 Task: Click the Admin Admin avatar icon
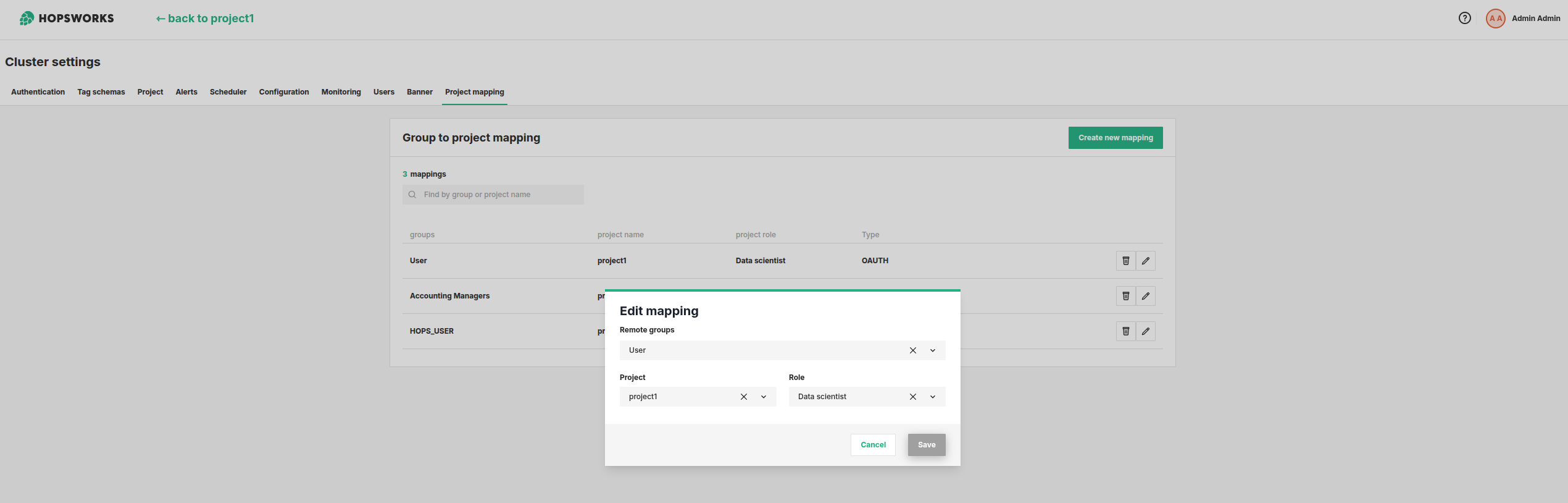pos(1495,19)
